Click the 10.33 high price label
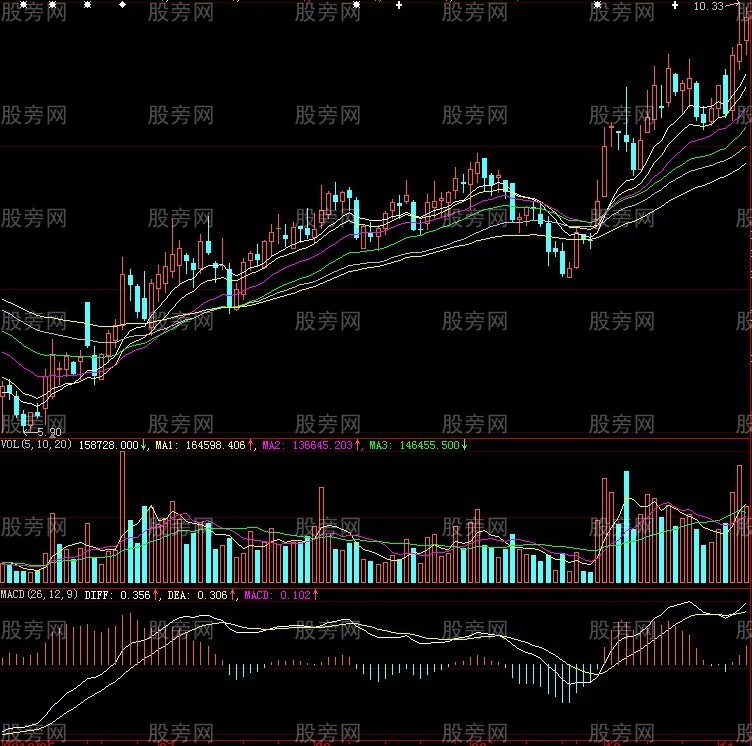 point(708,6)
